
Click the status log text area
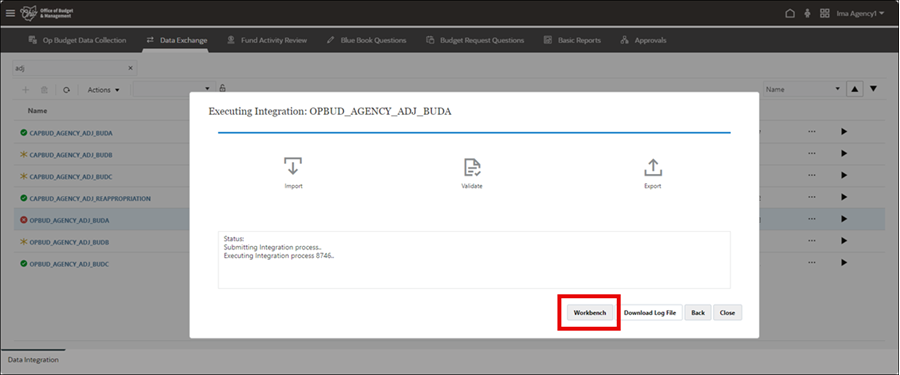point(474,260)
